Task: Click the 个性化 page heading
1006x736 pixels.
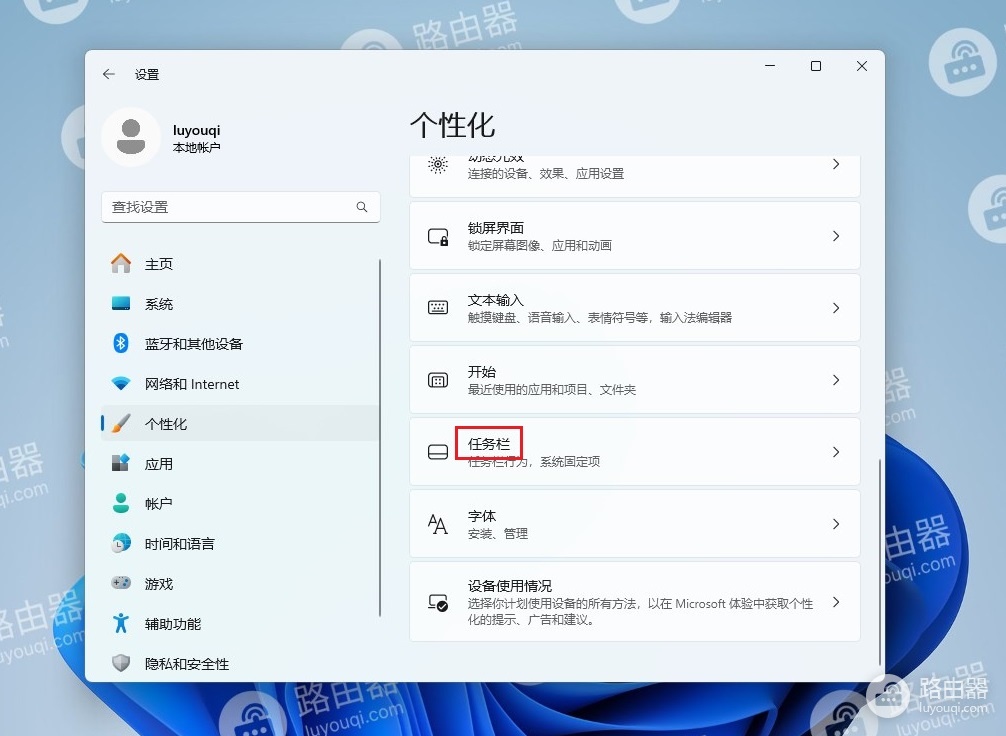Action: (x=452, y=125)
